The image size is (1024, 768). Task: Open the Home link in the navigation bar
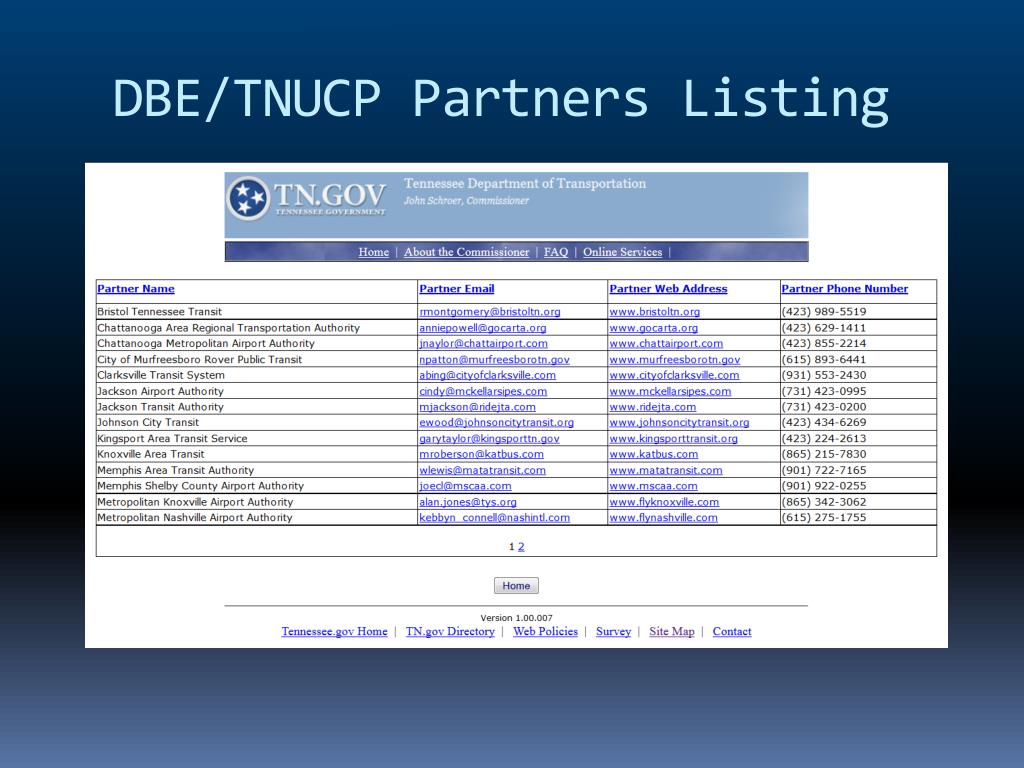point(374,252)
